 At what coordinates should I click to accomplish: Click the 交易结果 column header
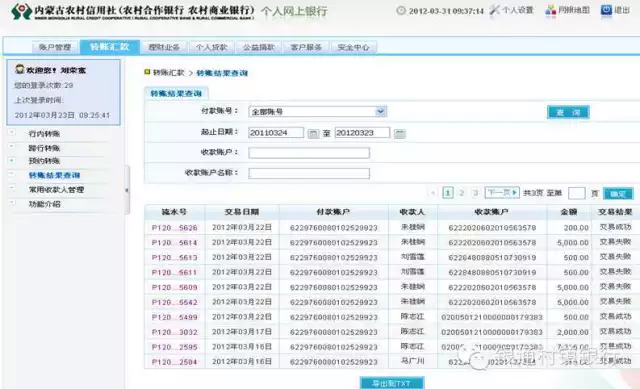615,212
